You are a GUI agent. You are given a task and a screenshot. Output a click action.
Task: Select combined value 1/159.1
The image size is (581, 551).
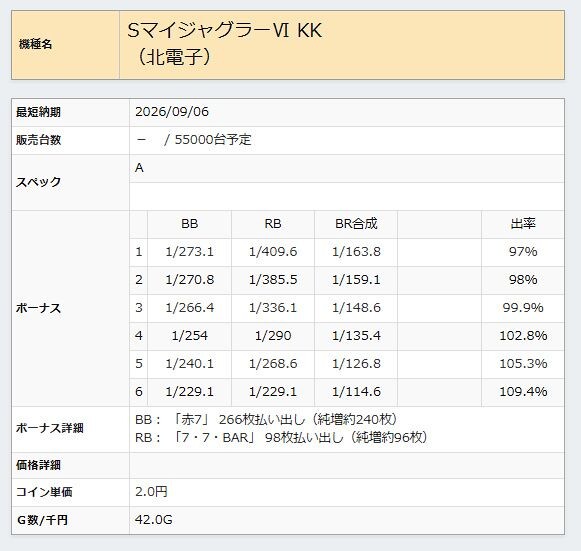click(x=356, y=280)
